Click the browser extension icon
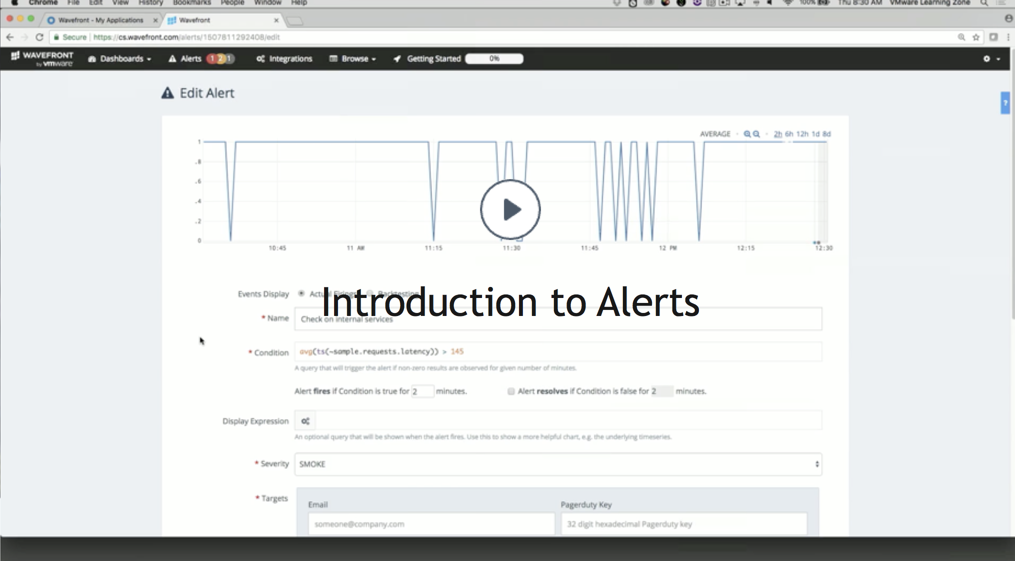 tap(994, 38)
